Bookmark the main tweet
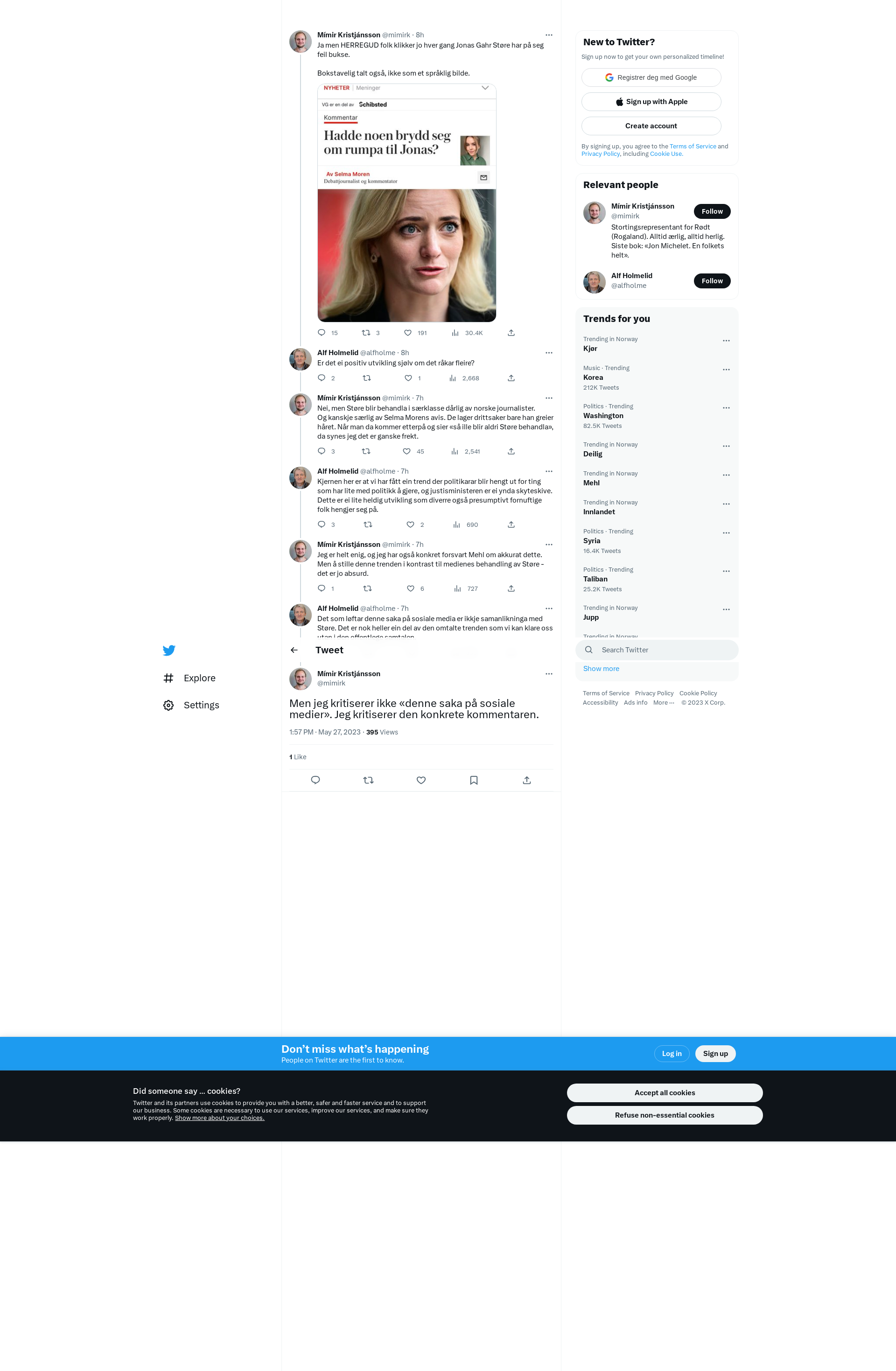The width and height of the screenshot is (896, 1371). tap(474, 780)
